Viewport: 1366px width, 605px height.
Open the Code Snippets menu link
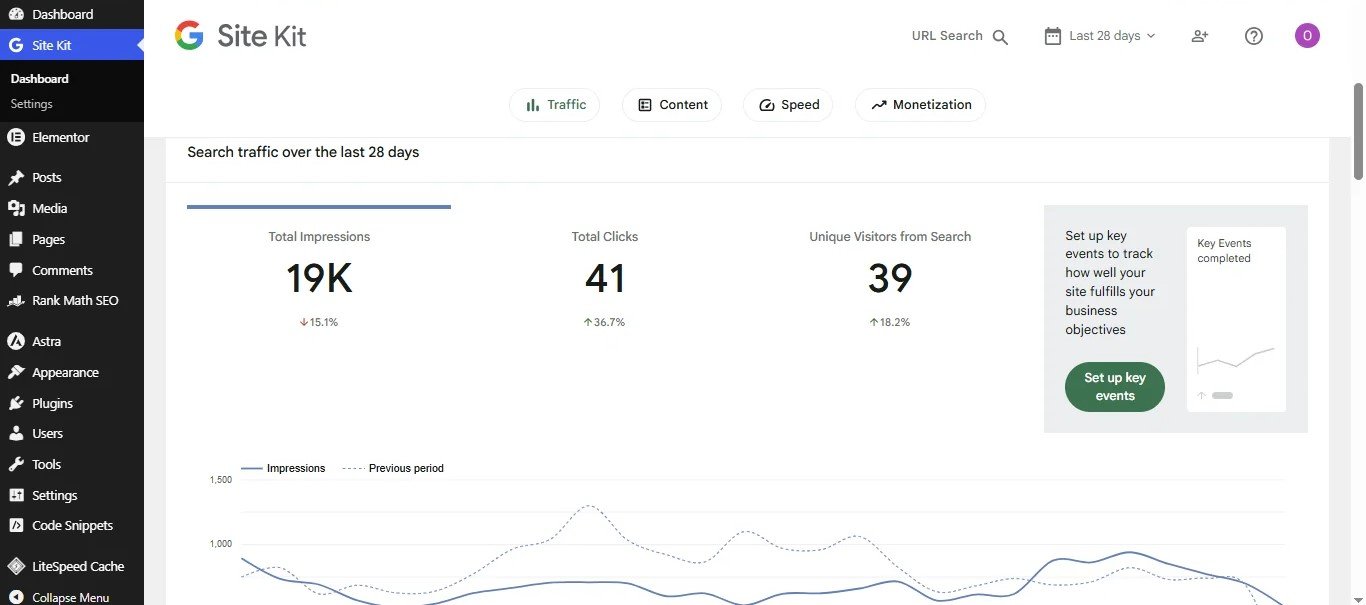pyautogui.click(x=72, y=525)
